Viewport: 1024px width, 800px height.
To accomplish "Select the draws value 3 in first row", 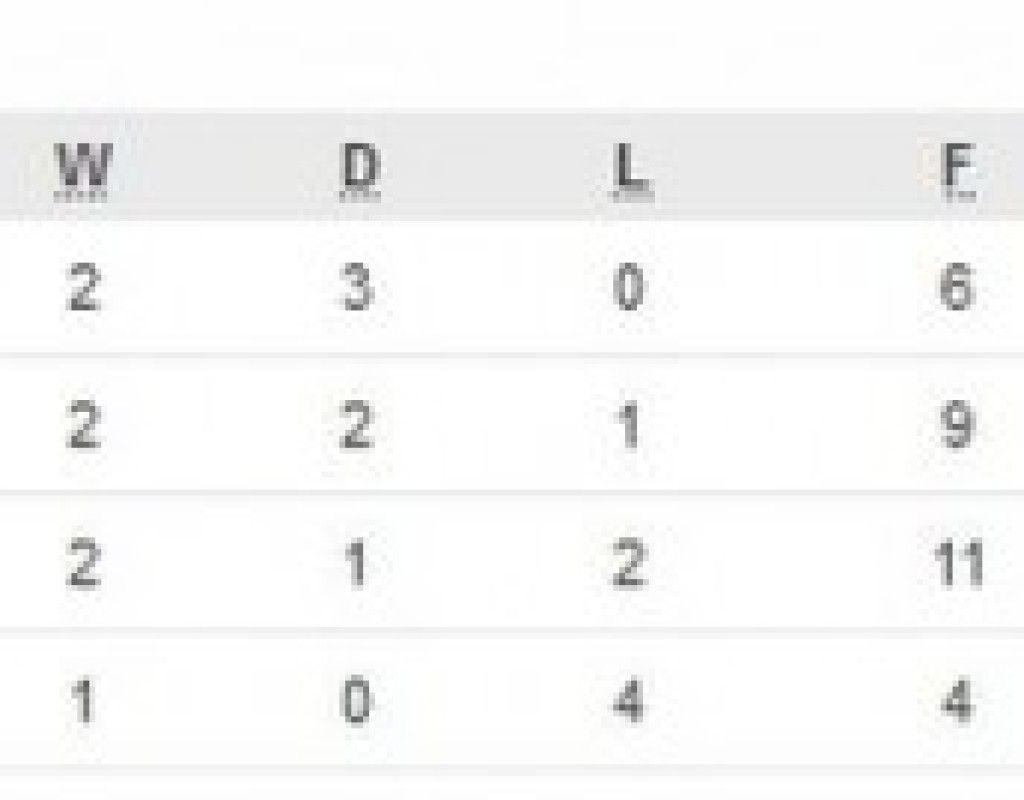I will (x=360, y=289).
